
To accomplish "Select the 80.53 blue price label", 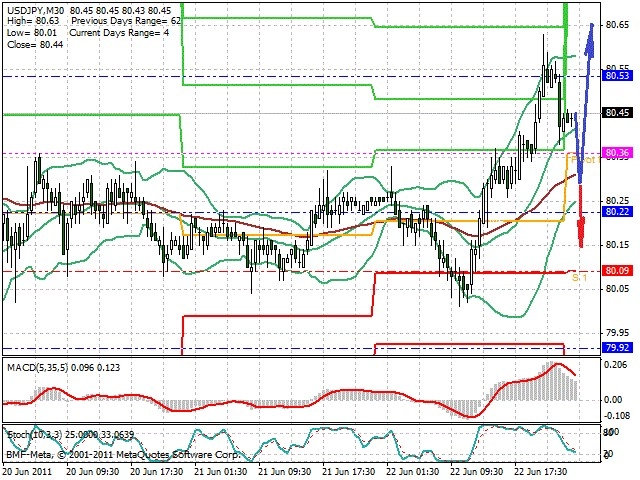I will click(x=617, y=76).
